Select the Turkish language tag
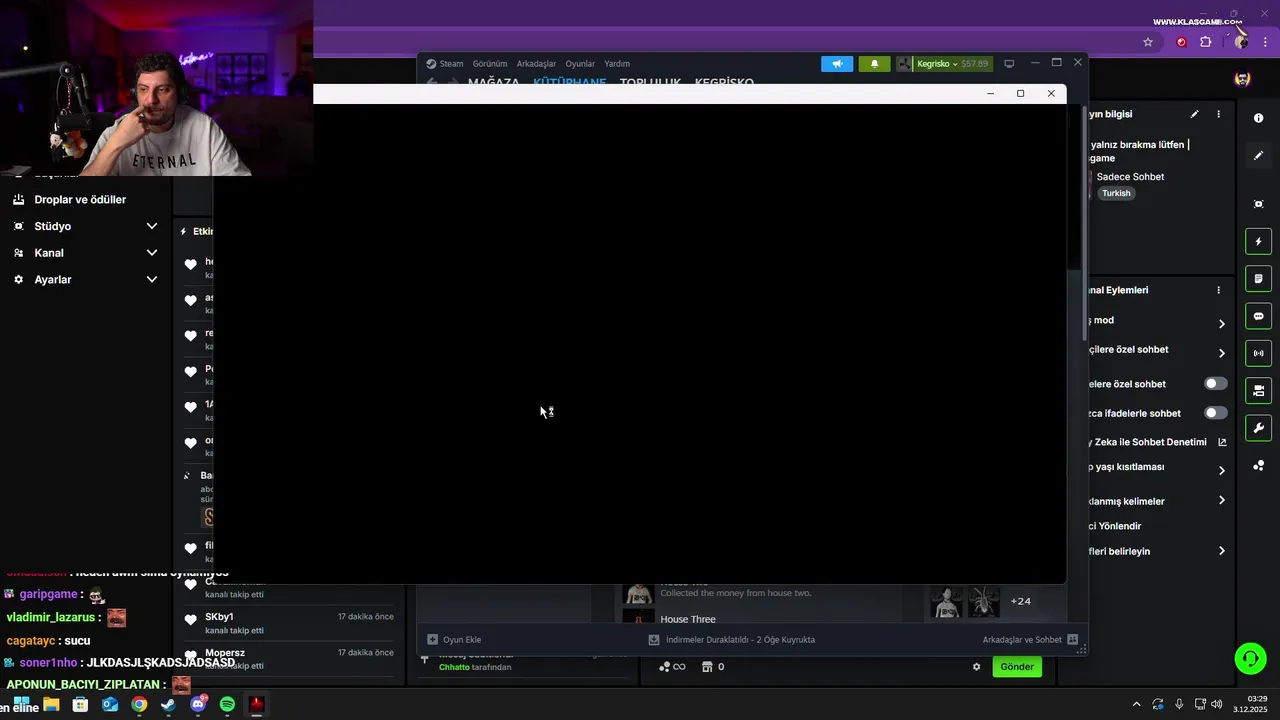Screen dimensions: 1280x720 (1116, 193)
